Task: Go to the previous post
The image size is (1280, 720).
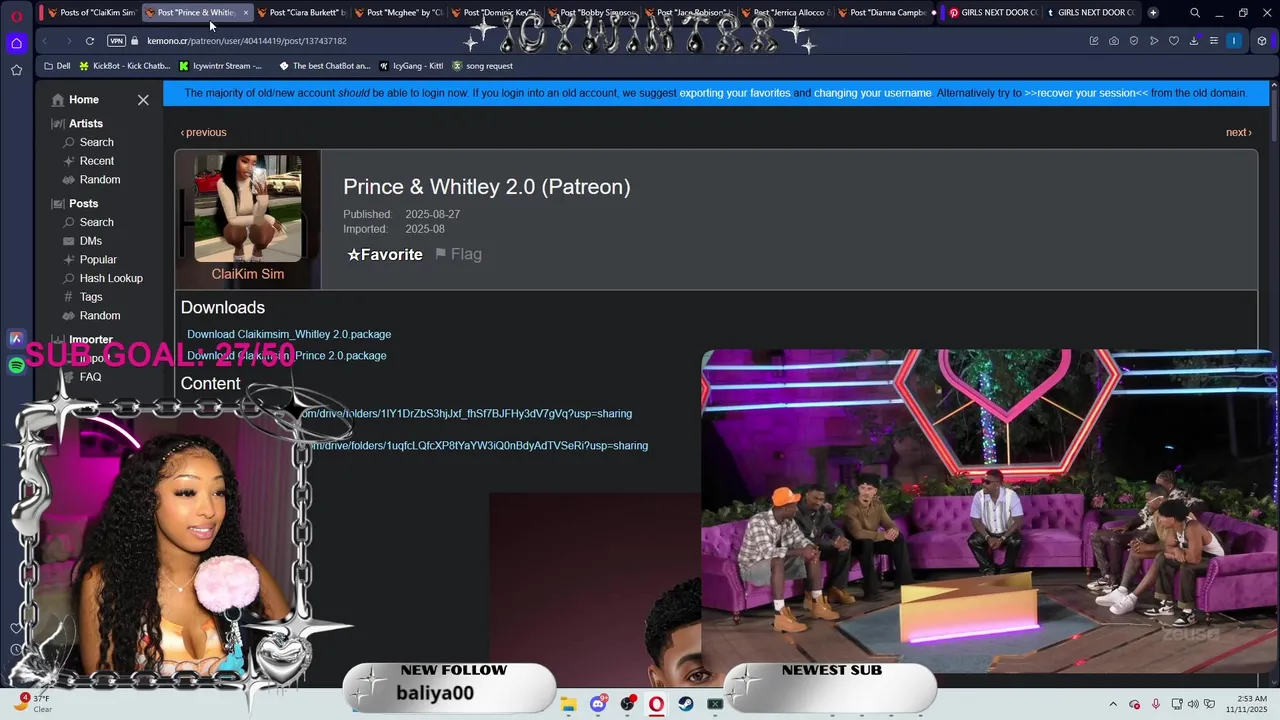Action: (203, 132)
